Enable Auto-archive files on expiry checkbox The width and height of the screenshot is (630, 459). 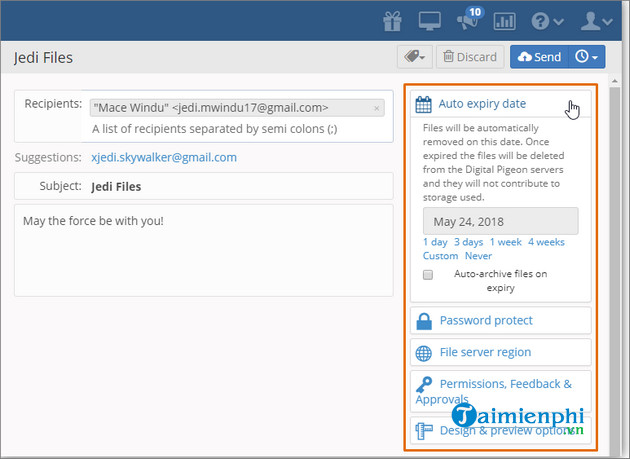[x=428, y=274]
